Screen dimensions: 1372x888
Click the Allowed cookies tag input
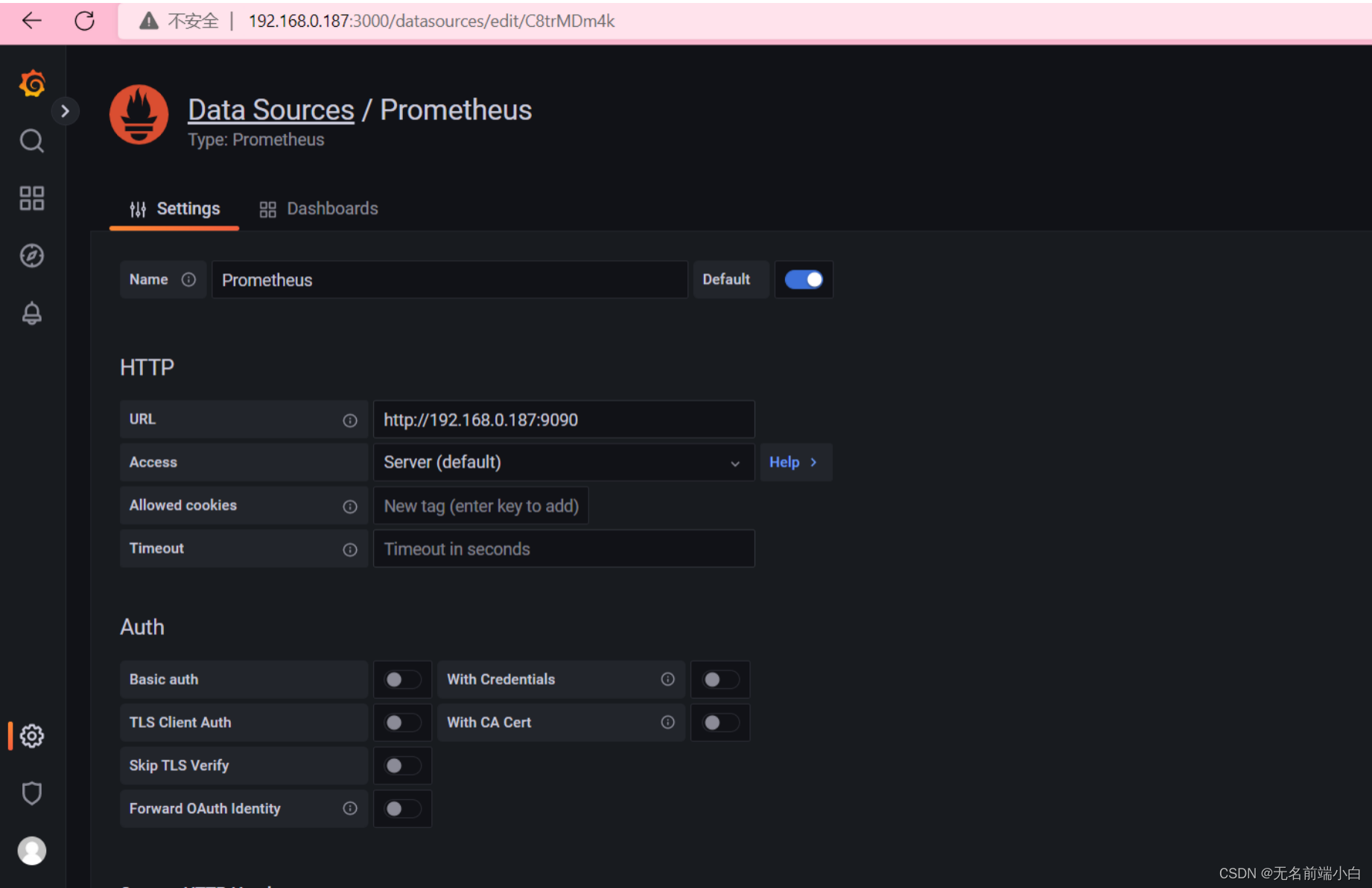tap(480, 506)
